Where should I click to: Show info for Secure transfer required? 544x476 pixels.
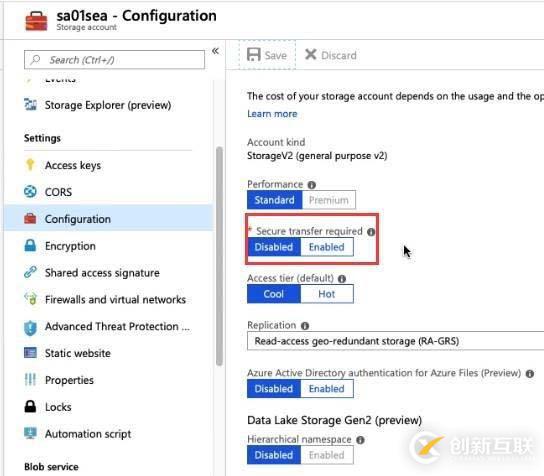pos(371,232)
